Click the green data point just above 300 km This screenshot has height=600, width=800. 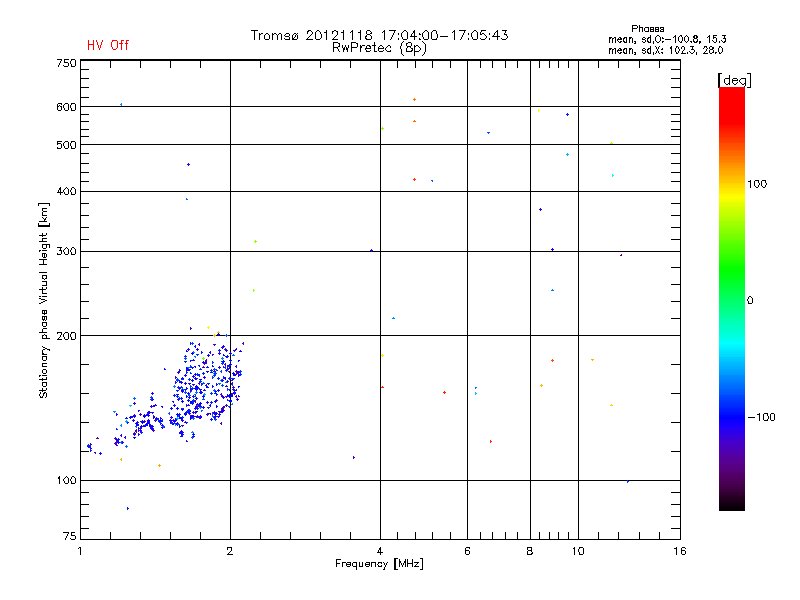255,241
